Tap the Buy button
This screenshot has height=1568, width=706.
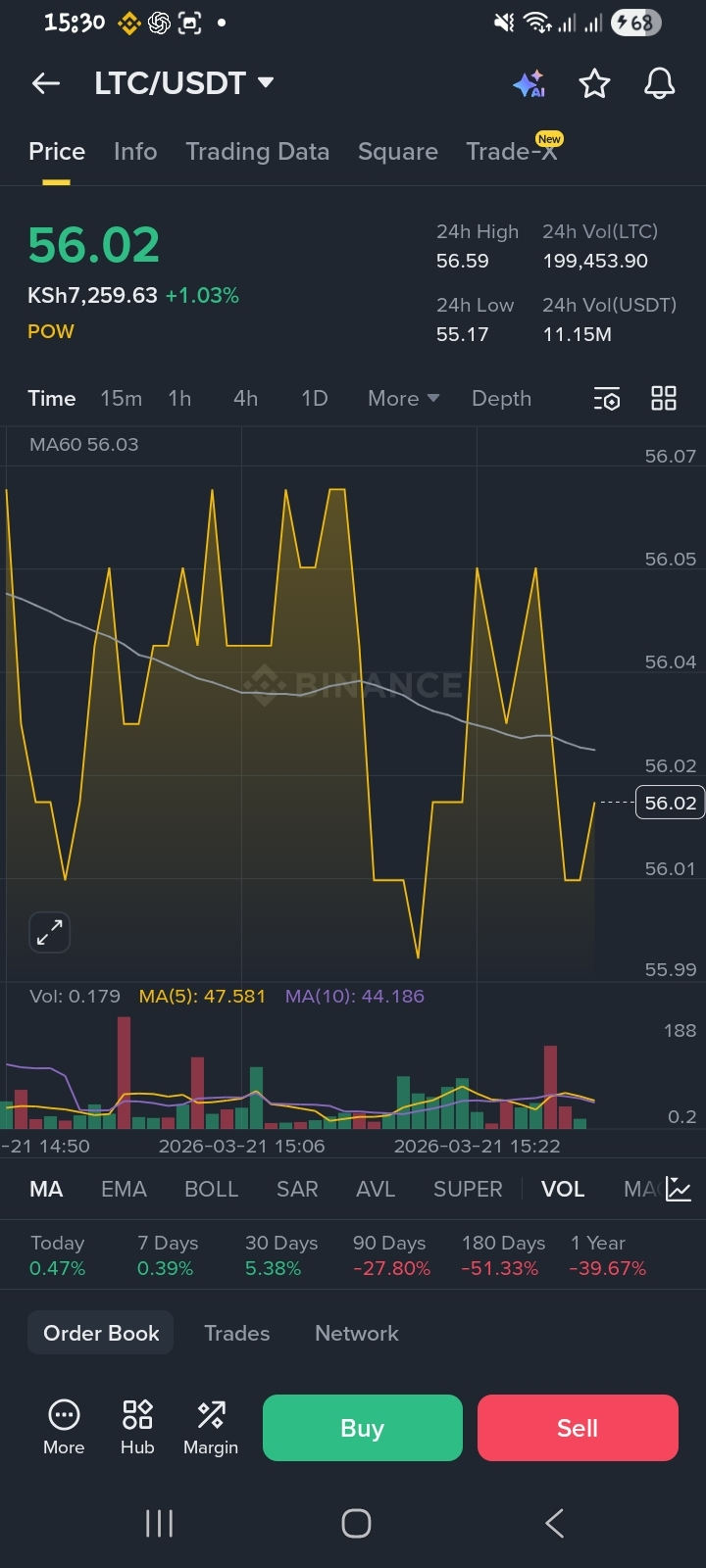(x=363, y=1428)
